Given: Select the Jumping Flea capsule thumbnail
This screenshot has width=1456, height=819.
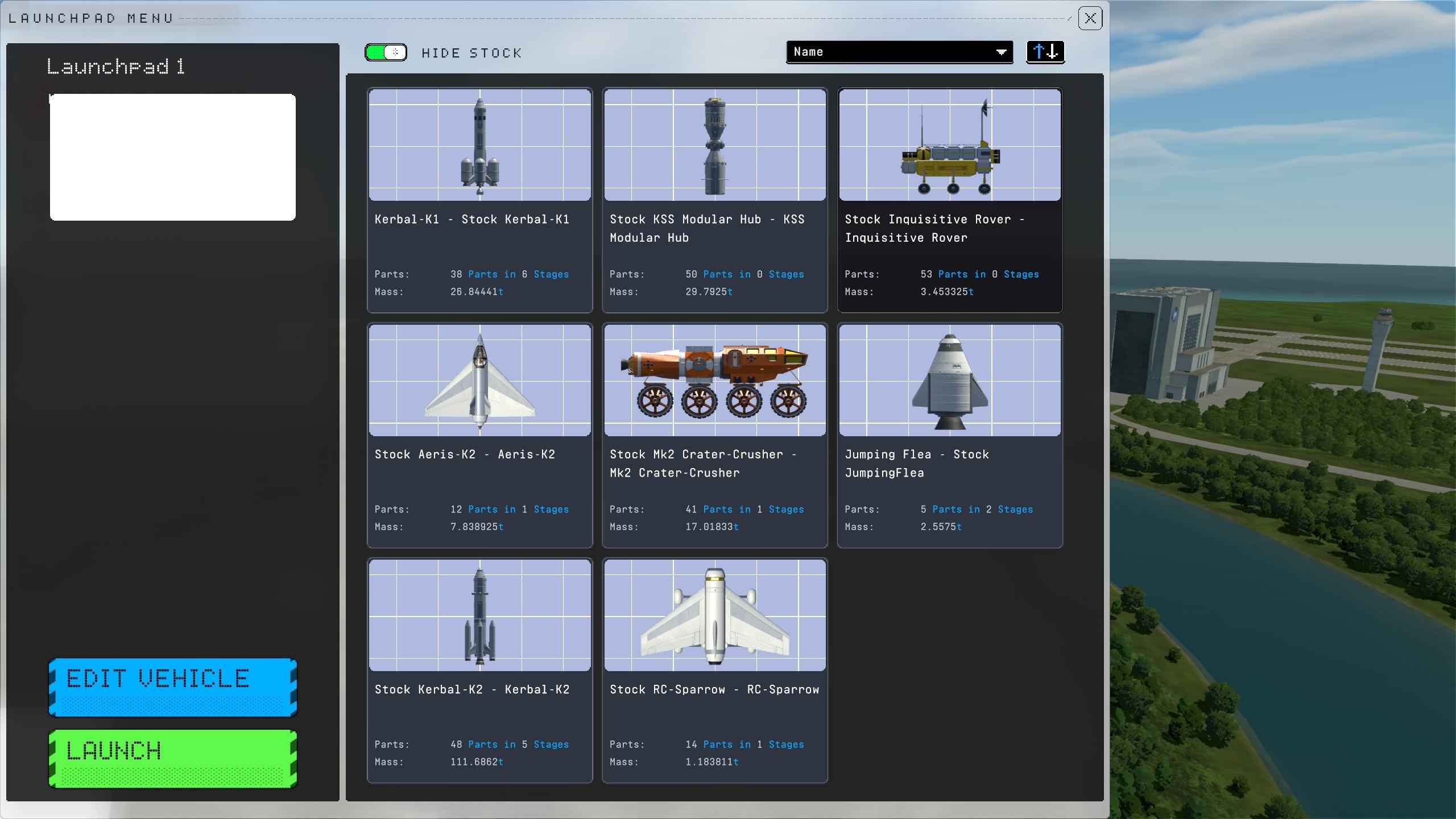Looking at the screenshot, I should (950, 380).
